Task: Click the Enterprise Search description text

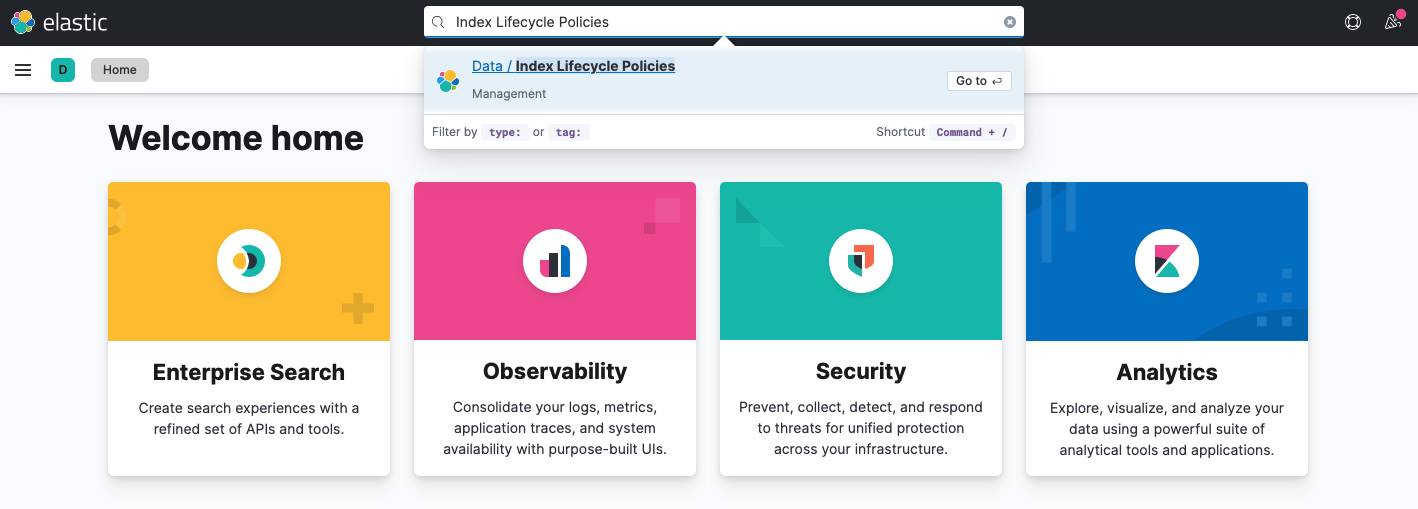Action: coord(249,418)
